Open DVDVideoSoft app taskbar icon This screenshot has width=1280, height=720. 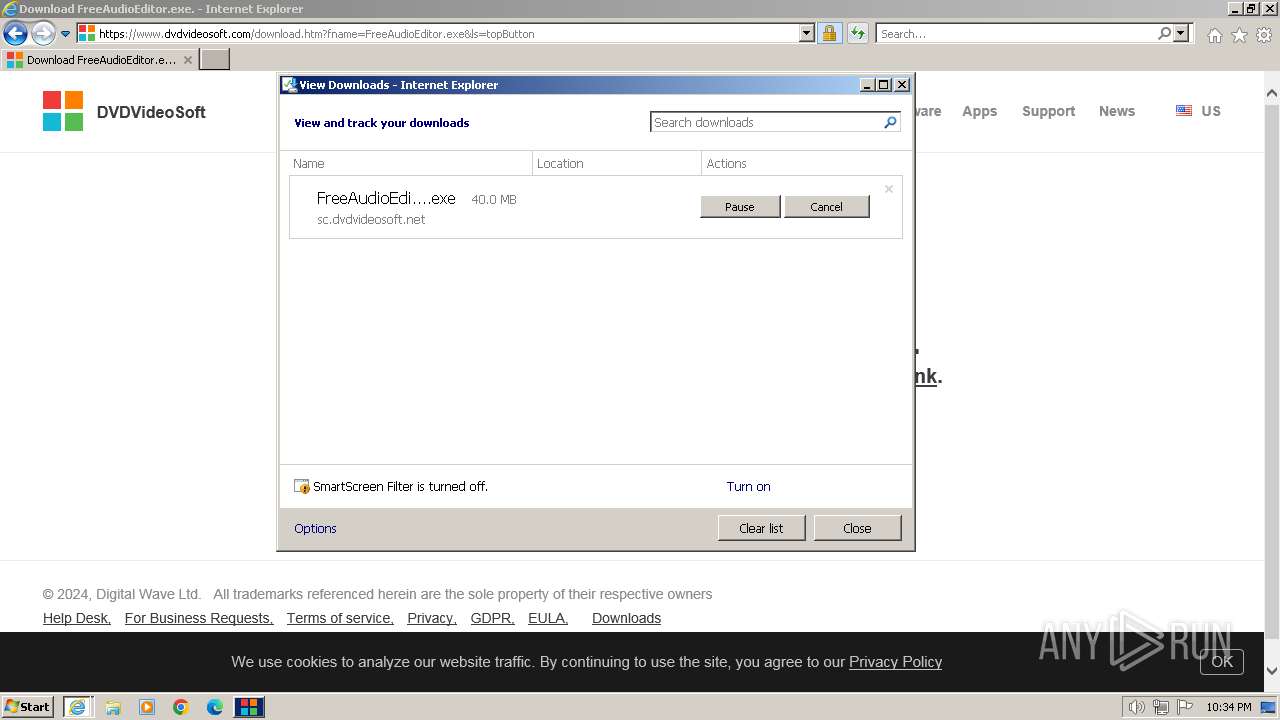(249, 707)
